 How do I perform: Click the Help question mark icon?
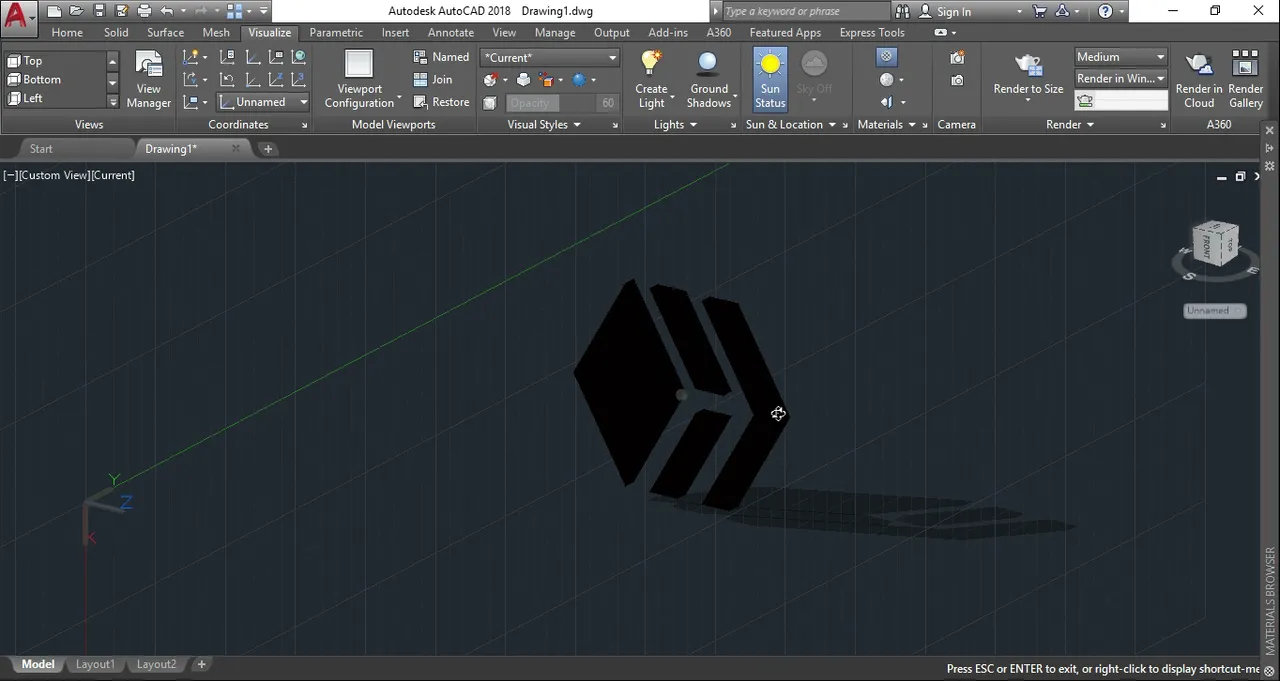coord(1105,11)
